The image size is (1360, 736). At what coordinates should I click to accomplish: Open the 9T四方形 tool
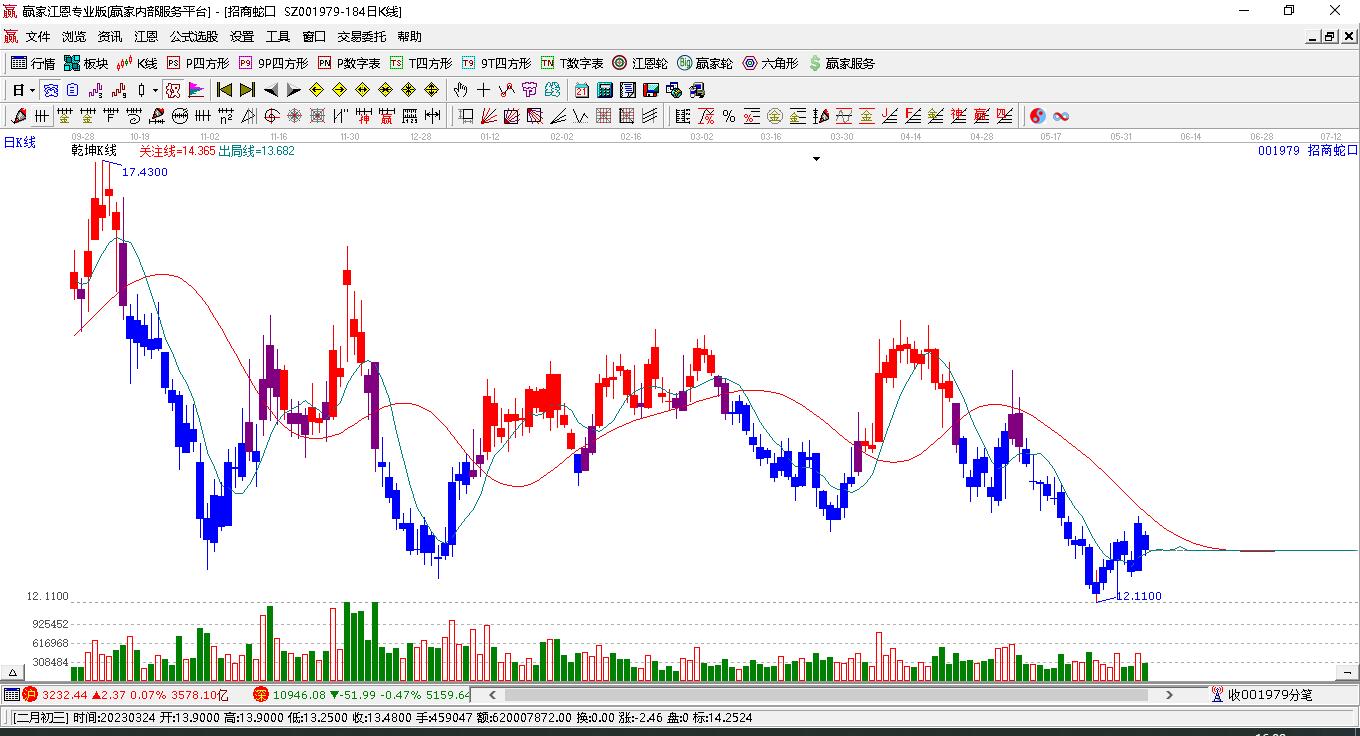496,63
